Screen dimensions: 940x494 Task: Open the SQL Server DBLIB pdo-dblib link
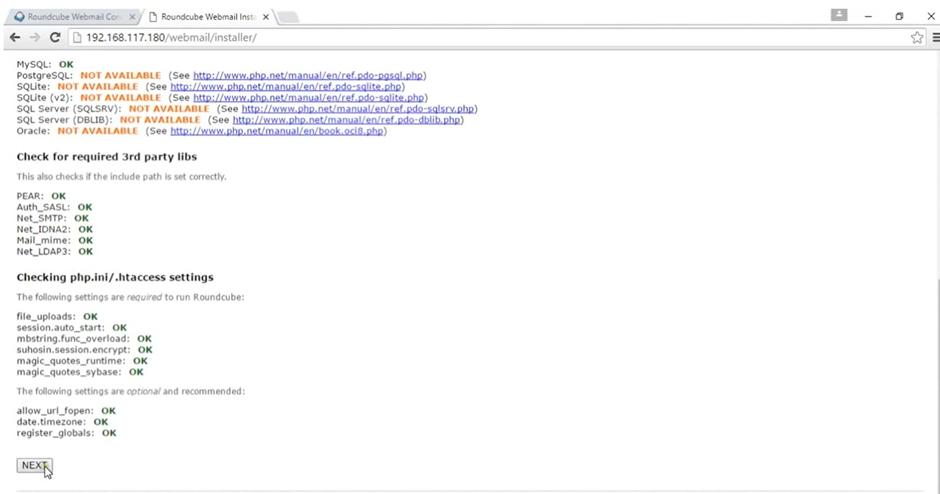347,120
